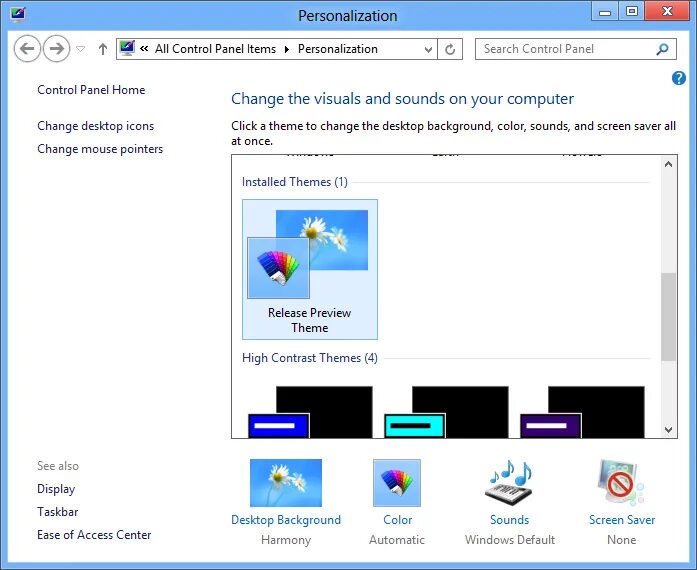
Task: Open Display under See also
Action: coord(56,489)
